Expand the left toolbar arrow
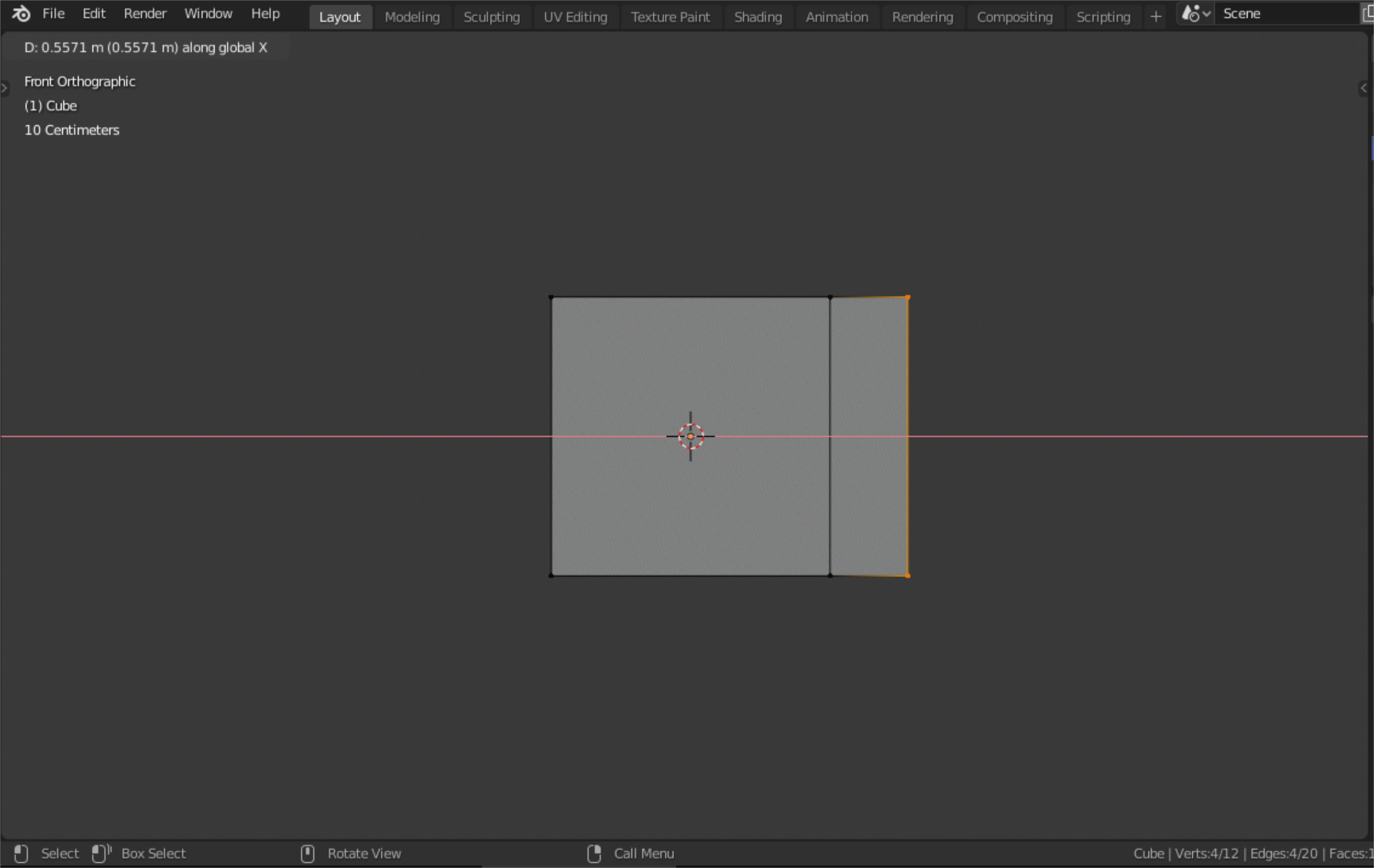The image size is (1374, 868). pyautogui.click(x=5, y=88)
